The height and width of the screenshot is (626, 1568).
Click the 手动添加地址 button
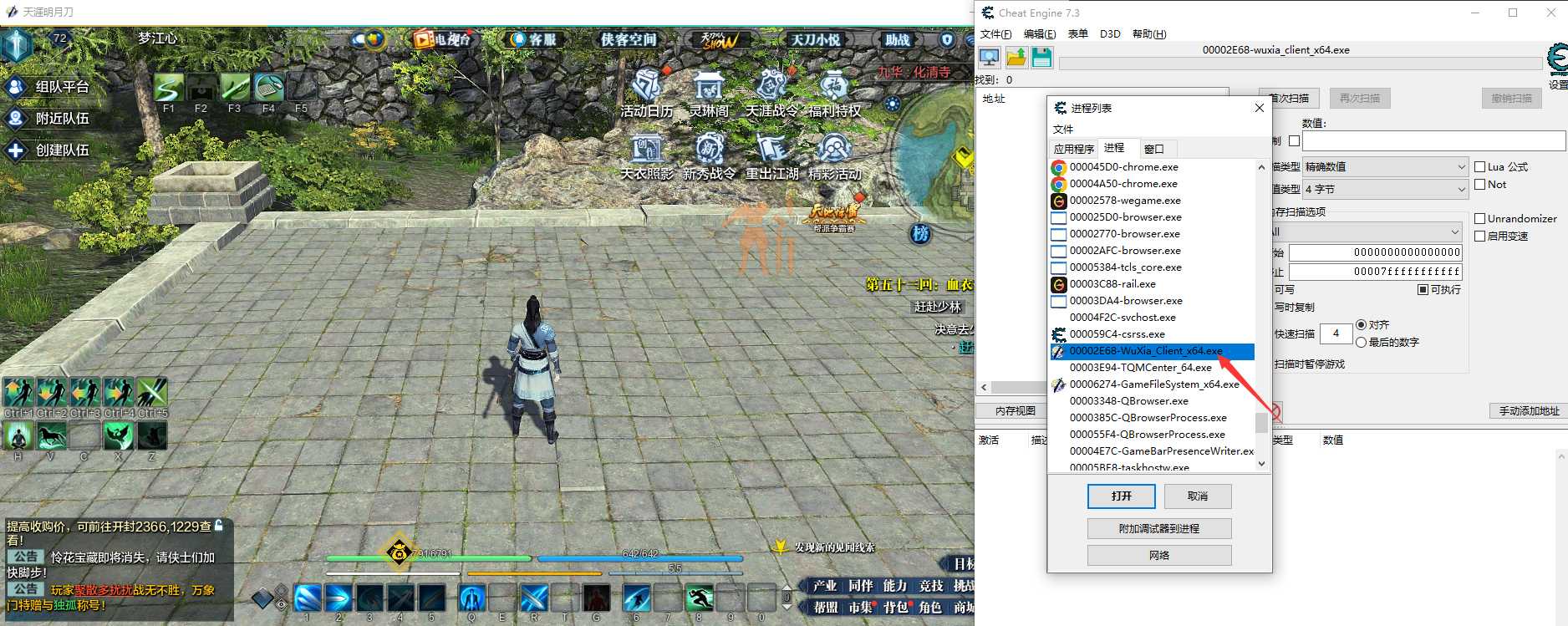tap(1529, 411)
